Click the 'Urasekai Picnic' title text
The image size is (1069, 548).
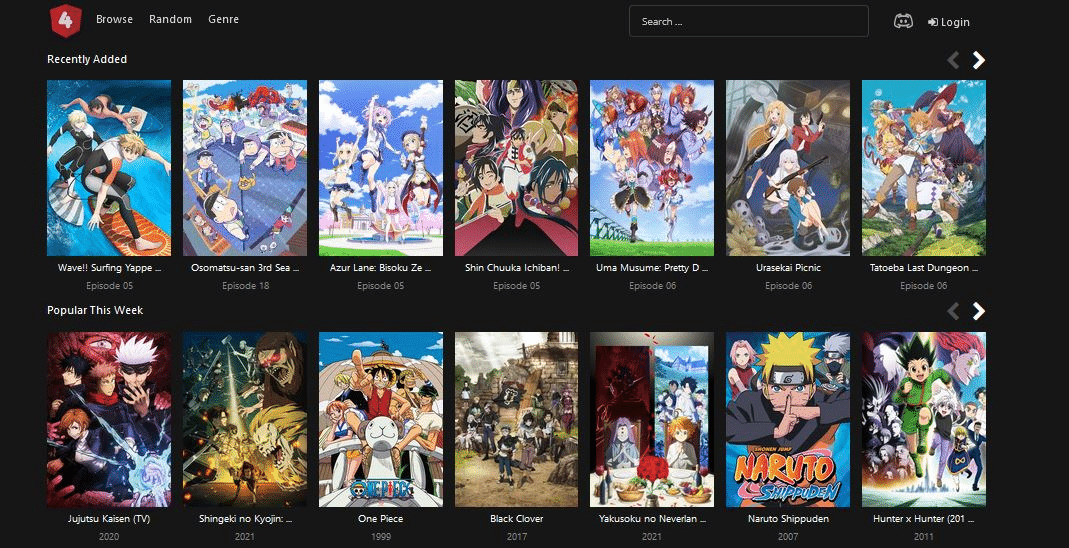[788, 268]
